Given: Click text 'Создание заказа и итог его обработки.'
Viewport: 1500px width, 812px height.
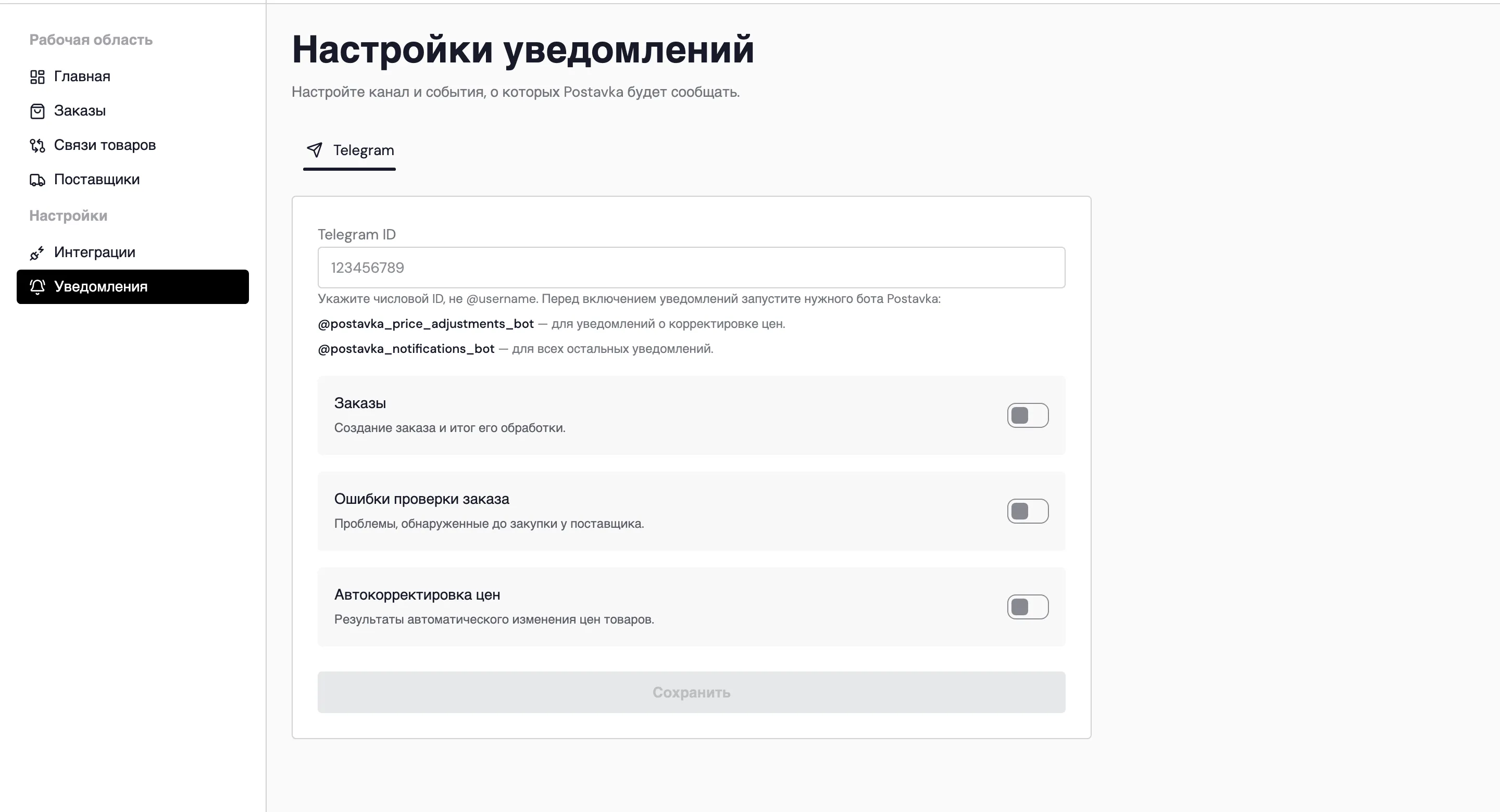Looking at the screenshot, I should 449,428.
